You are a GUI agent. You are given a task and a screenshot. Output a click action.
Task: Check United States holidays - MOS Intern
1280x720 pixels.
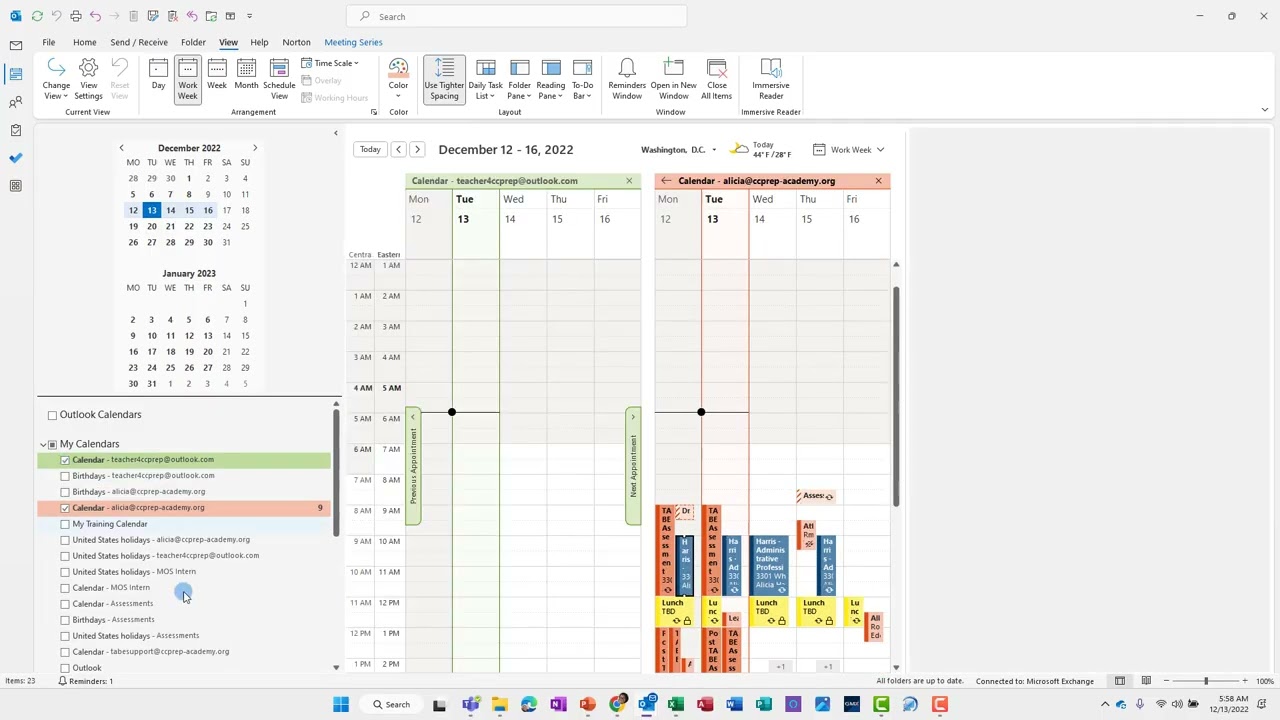[x=65, y=572]
